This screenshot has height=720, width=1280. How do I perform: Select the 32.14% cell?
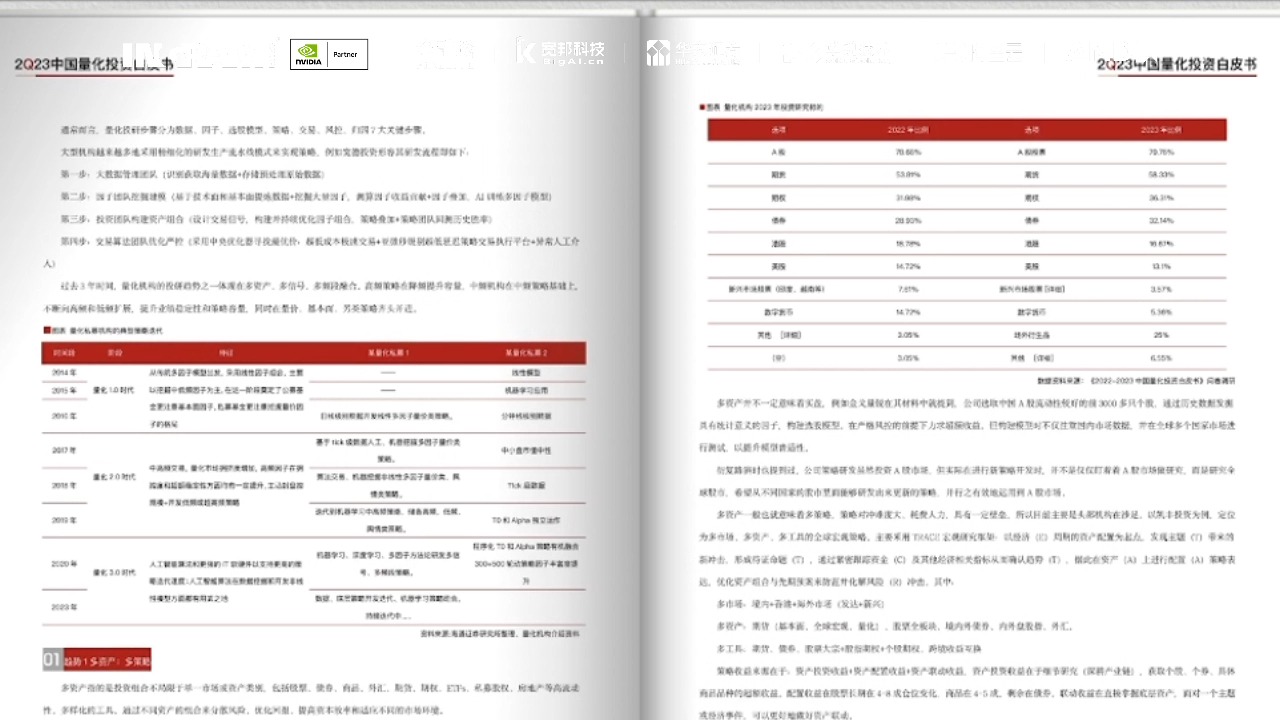[x=1161, y=220]
